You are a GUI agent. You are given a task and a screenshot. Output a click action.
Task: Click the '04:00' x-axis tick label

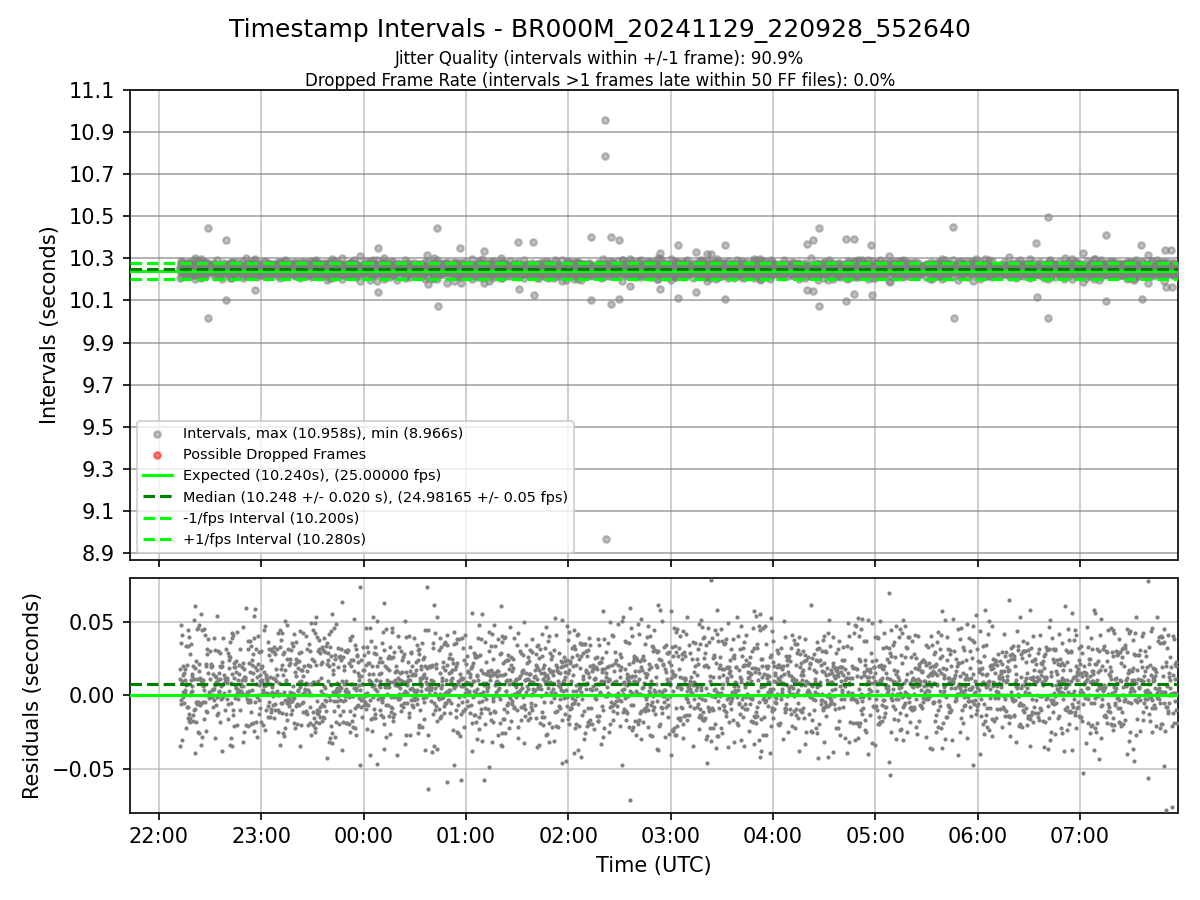point(772,834)
